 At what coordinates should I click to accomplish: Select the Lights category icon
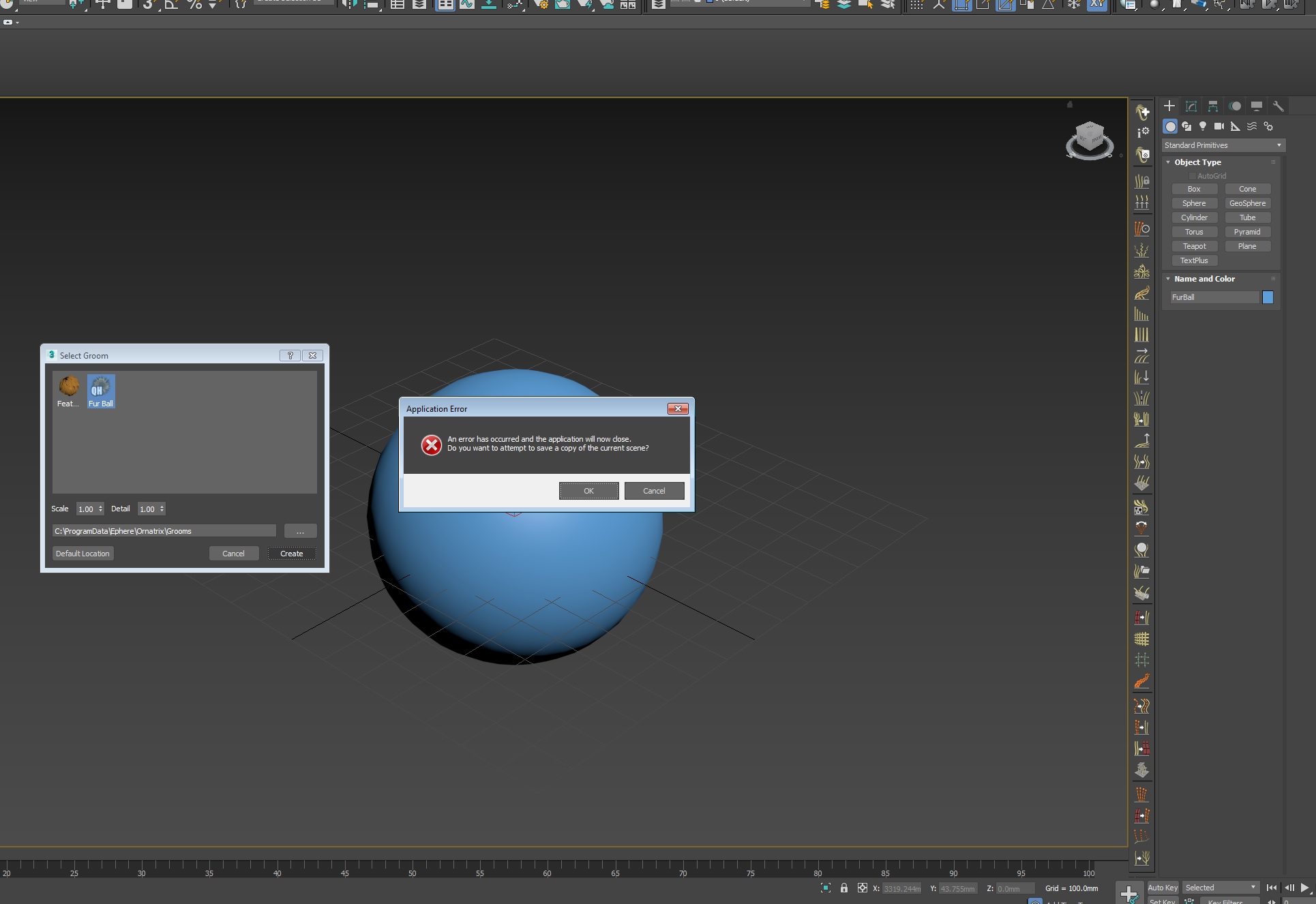1203,126
